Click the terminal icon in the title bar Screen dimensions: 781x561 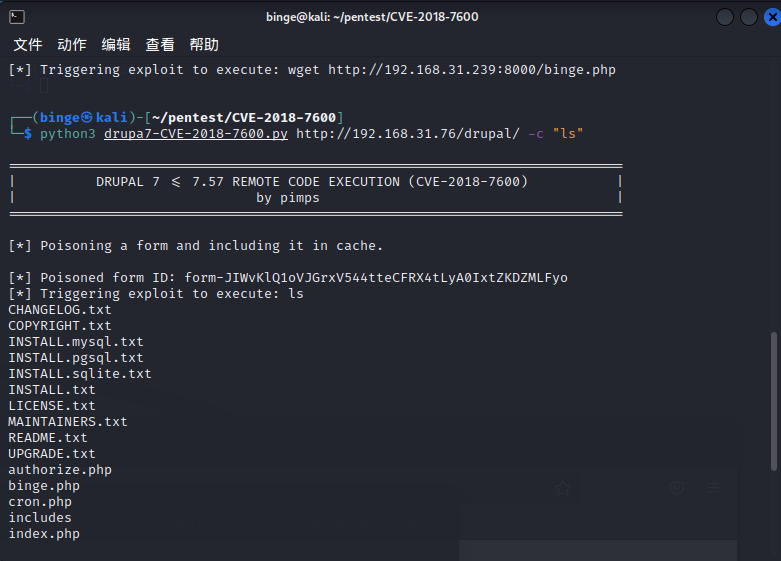click(16, 17)
